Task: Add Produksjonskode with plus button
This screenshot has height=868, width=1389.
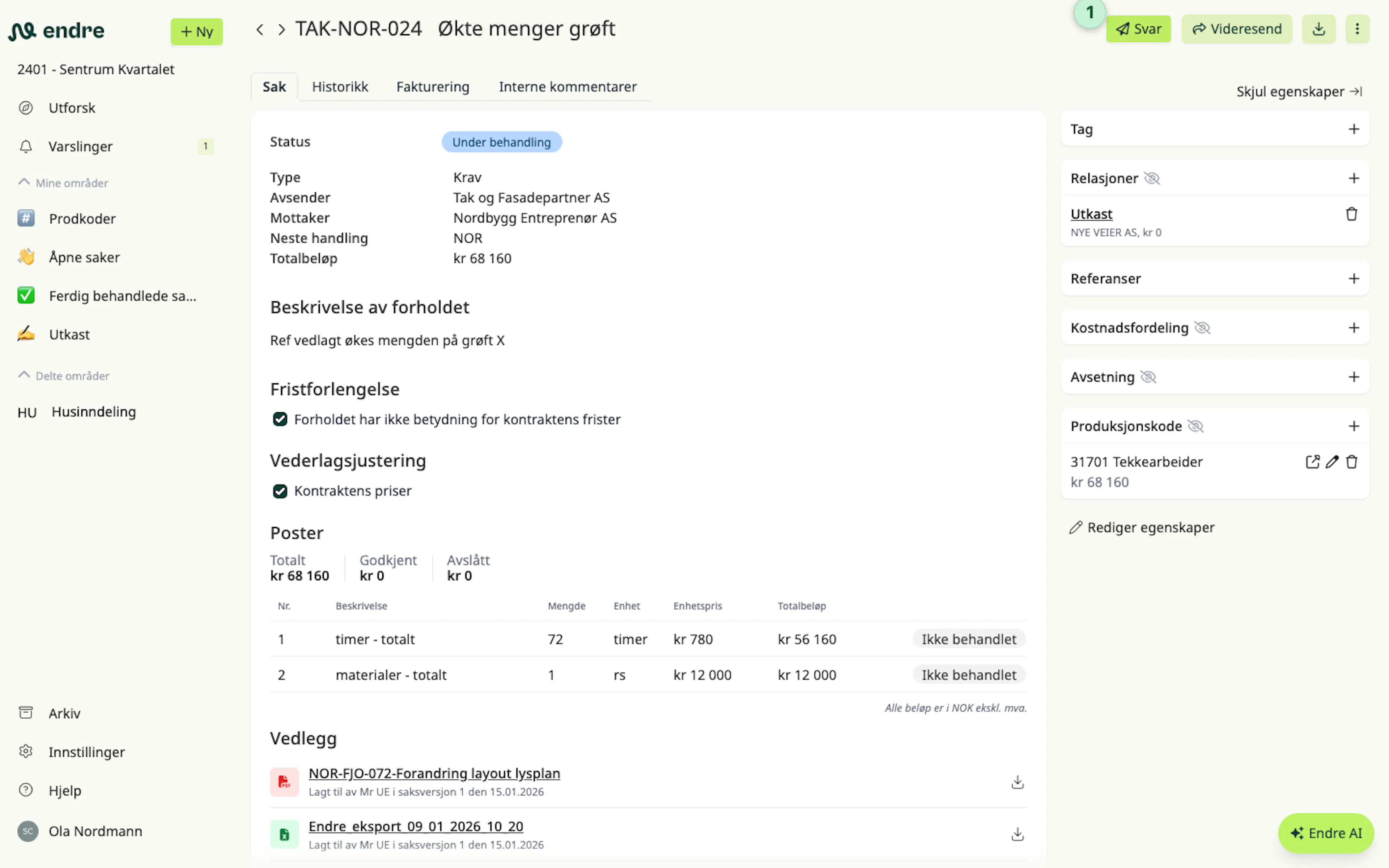Action: [x=1354, y=426]
